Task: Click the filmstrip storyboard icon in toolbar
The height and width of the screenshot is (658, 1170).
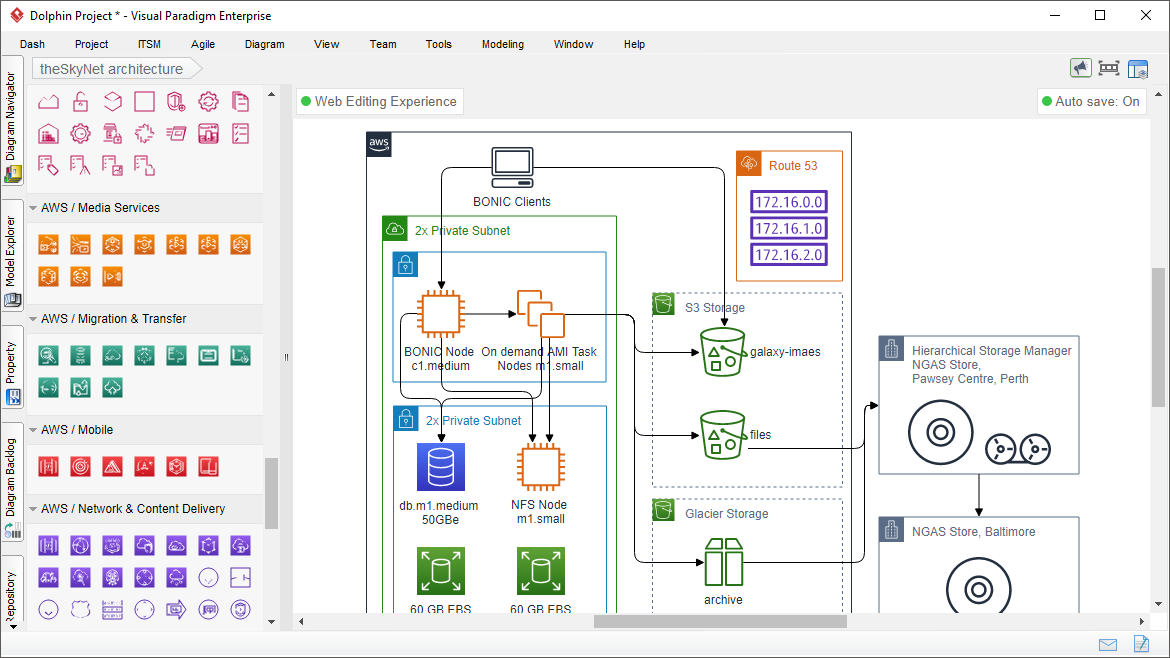Action: (1108, 67)
